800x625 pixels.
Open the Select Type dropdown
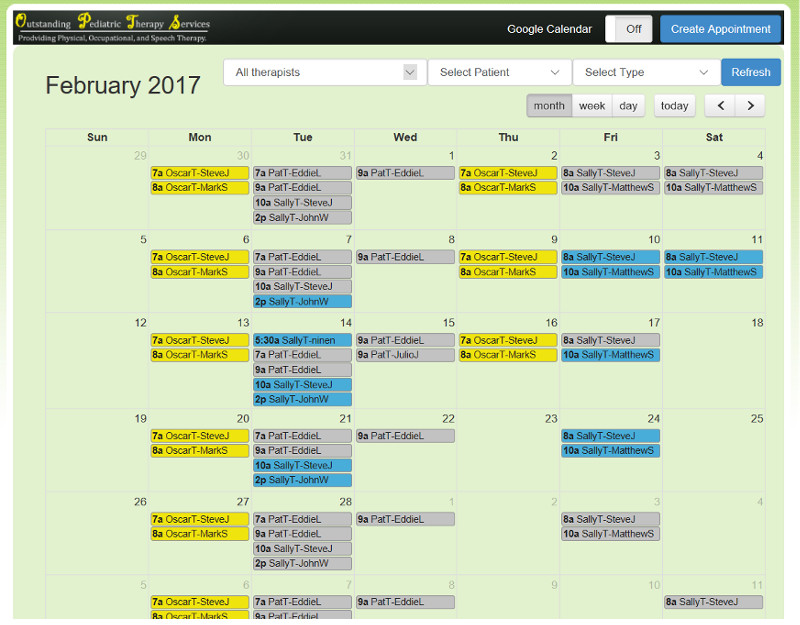click(x=646, y=72)
